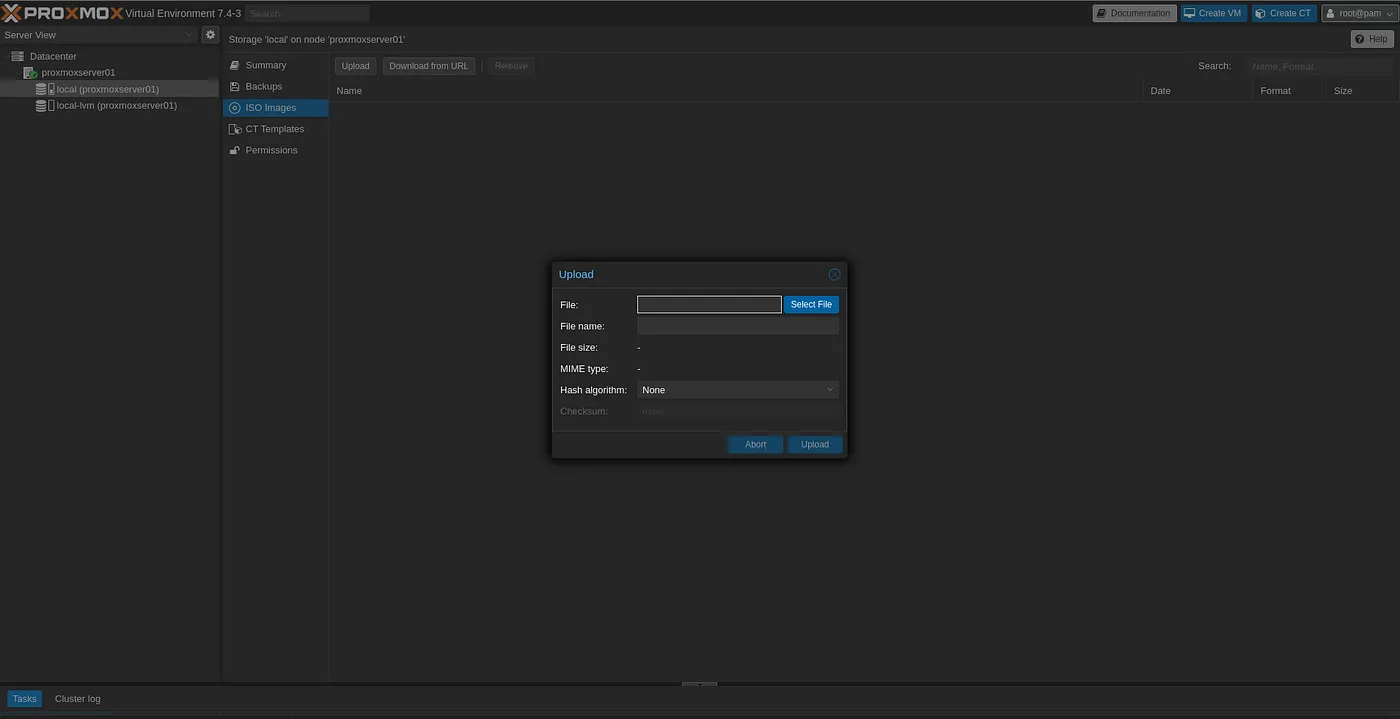Viewport: 1400px width, 719px height.
Task: Click the Create CT button
Action: [1284, 13]
